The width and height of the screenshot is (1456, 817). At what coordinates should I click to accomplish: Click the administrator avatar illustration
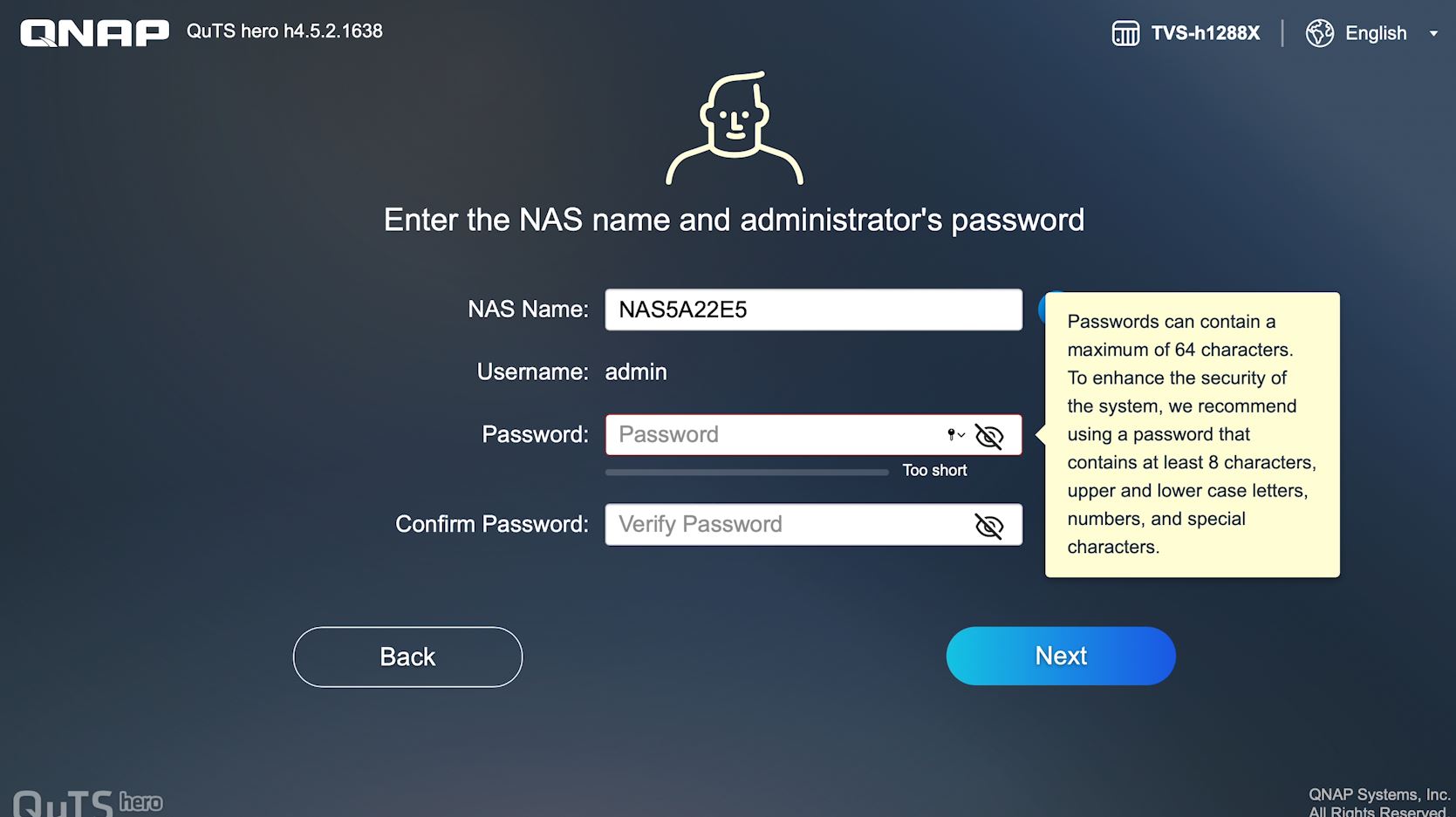pyautogui.click(x=735, y=129)
